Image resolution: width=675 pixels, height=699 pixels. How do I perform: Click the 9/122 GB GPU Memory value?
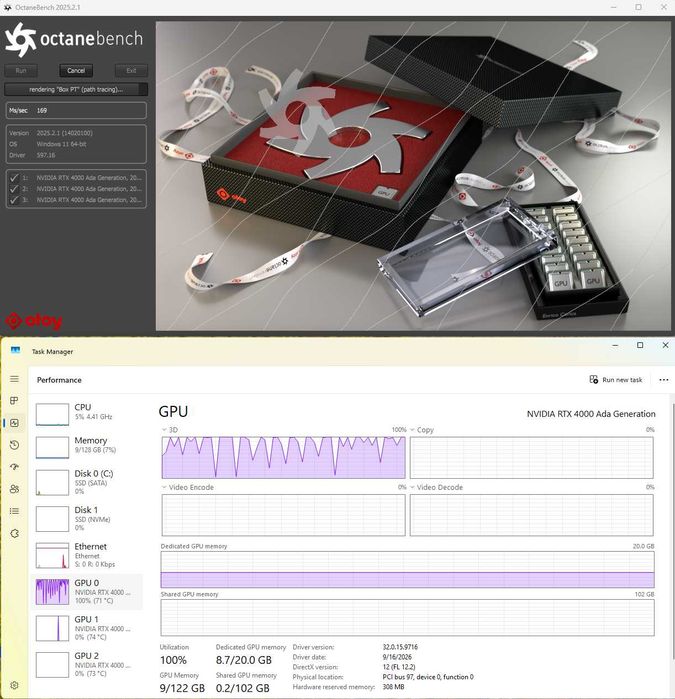coord(182,688)
